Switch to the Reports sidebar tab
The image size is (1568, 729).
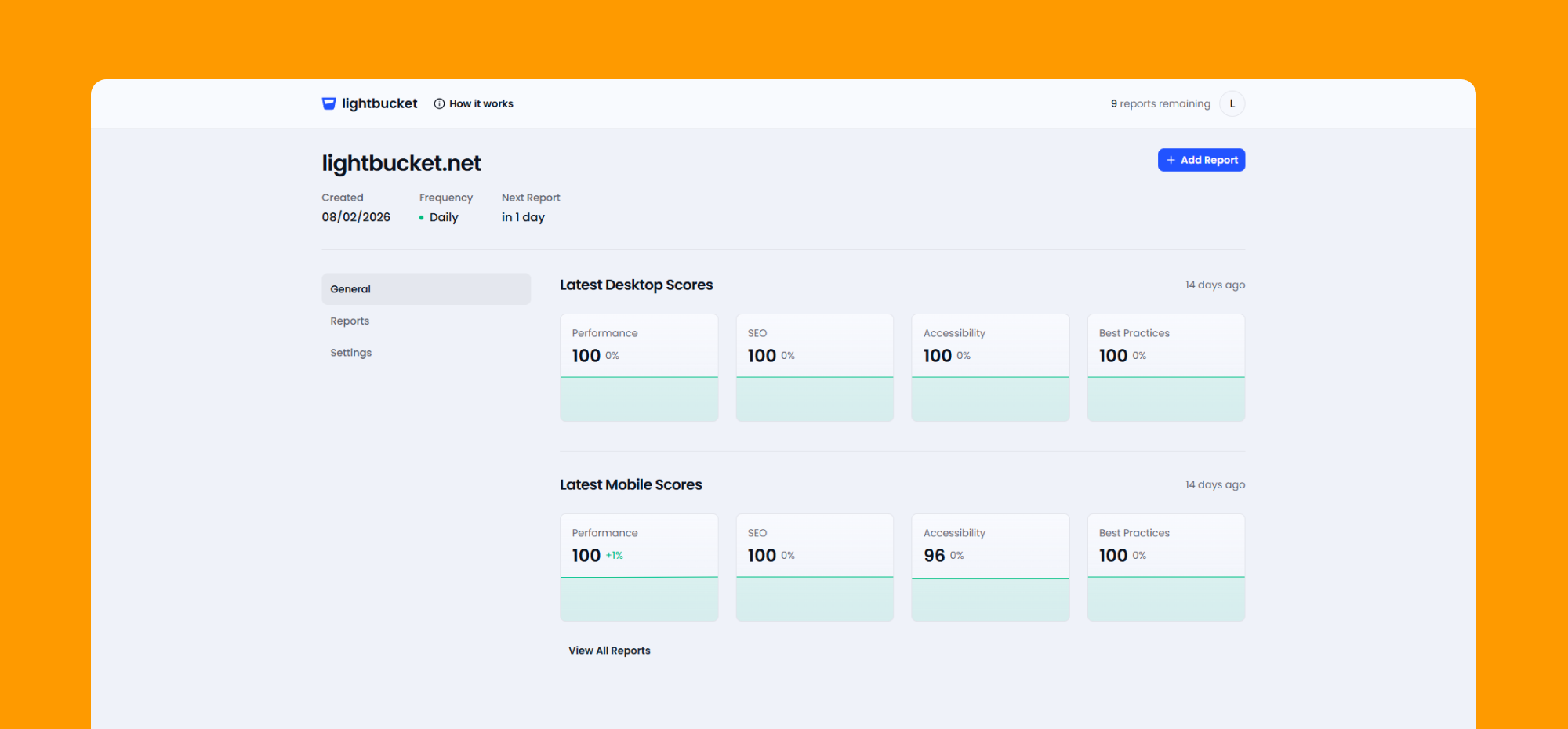350,321
